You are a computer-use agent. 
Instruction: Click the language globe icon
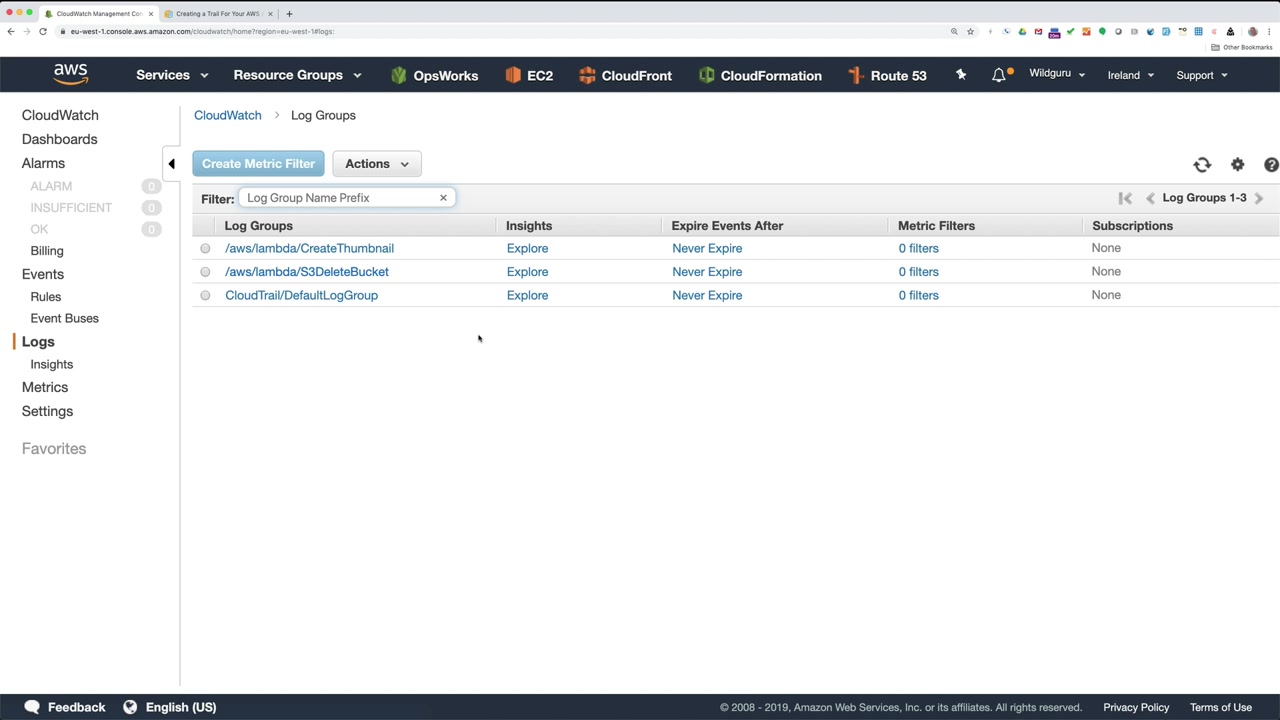click(130, 707)
